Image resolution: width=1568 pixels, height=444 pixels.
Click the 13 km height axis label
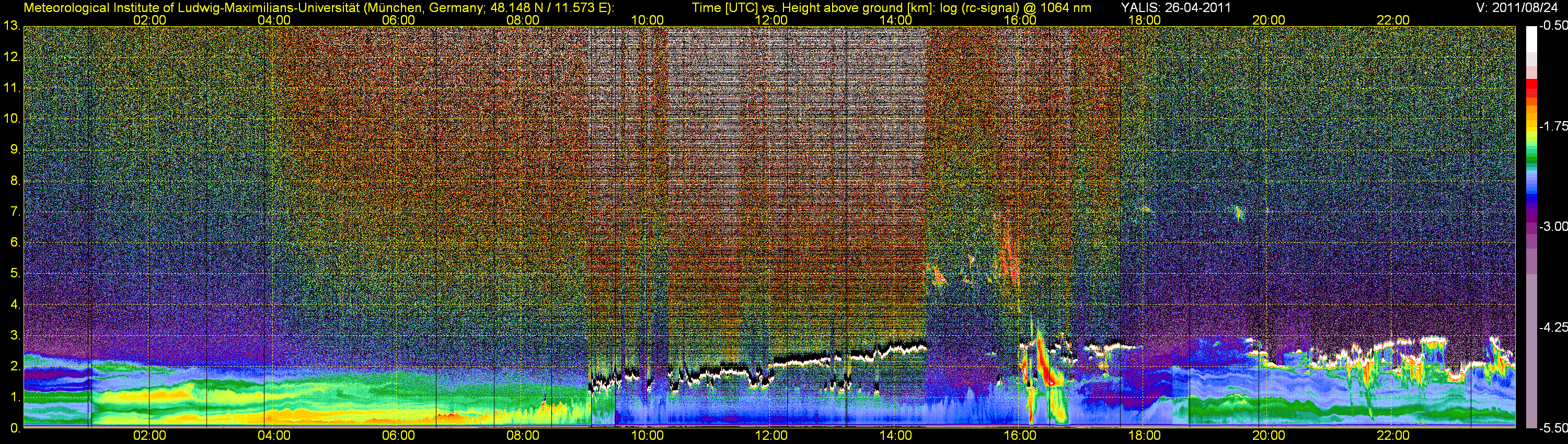click(x=11, y=26)
